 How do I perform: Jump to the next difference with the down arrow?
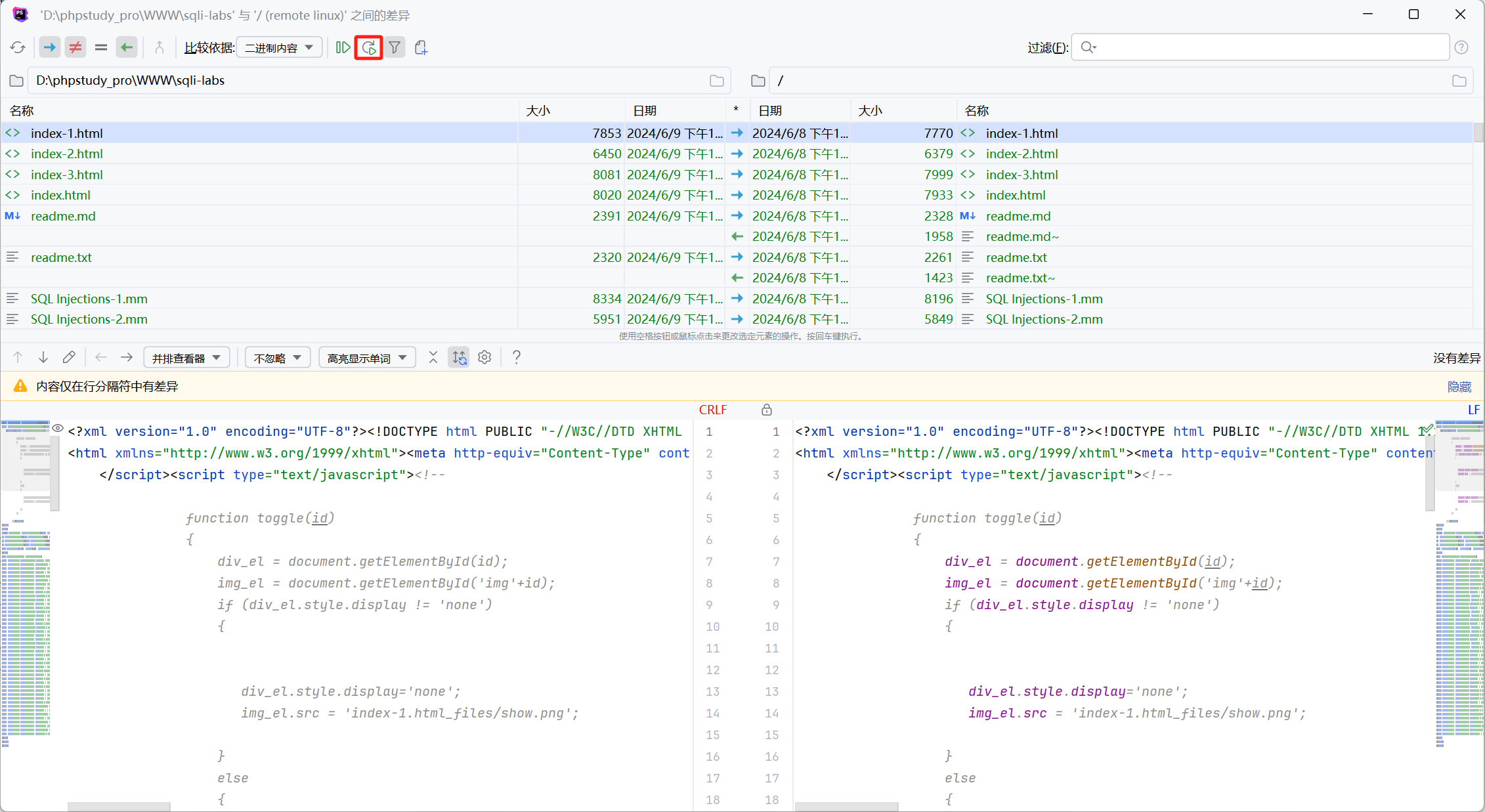click(x=43, y=357)
